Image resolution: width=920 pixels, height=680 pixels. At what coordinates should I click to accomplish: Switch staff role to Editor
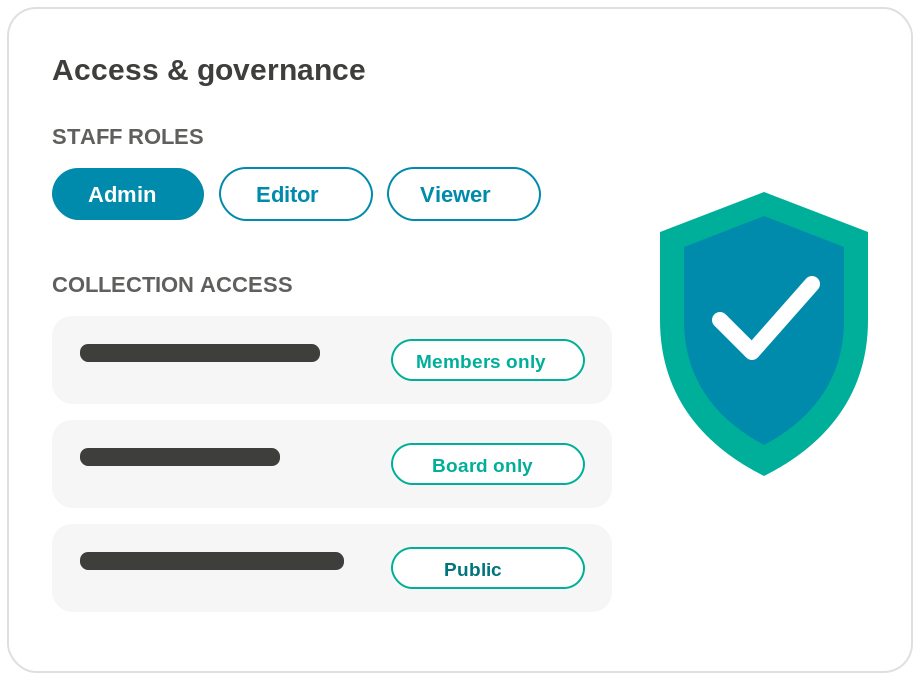point(296,194)
